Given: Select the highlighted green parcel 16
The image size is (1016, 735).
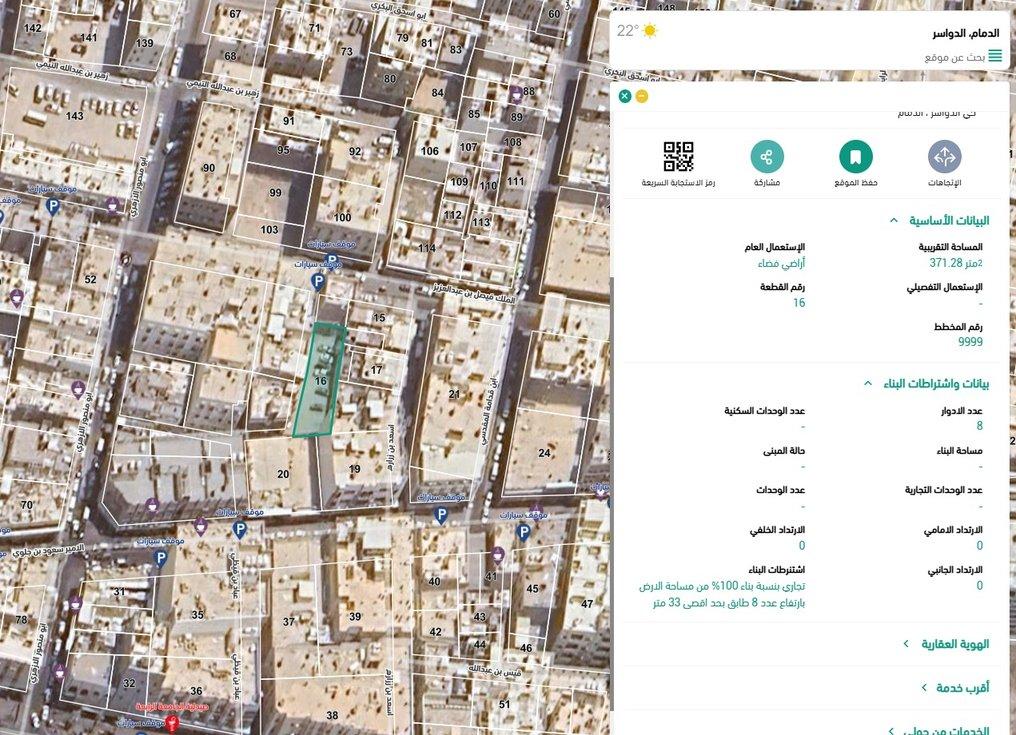Looking at the screenshot, I should pos(319,381).
